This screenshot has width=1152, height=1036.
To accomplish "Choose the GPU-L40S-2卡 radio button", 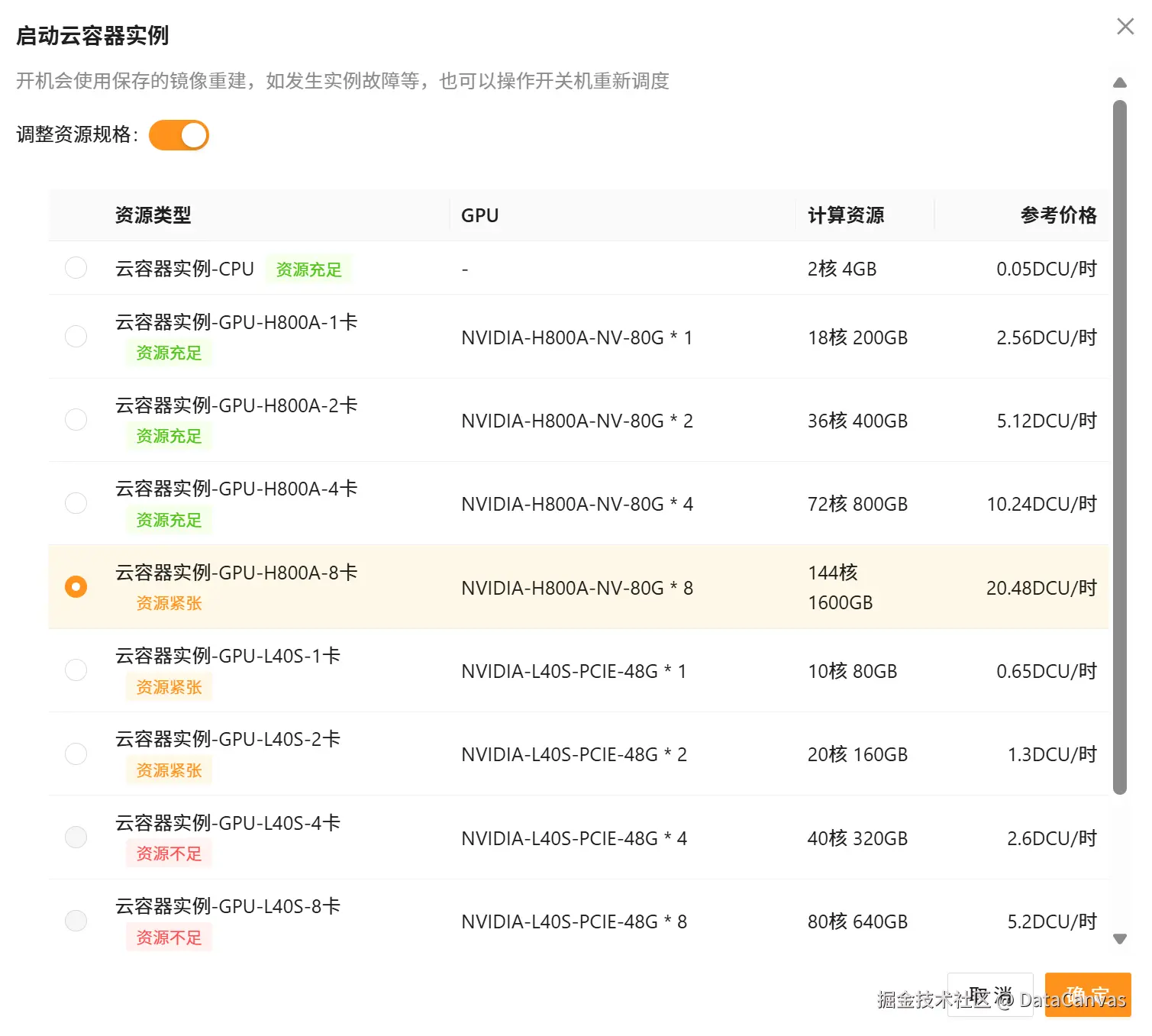I will (76, 754).
